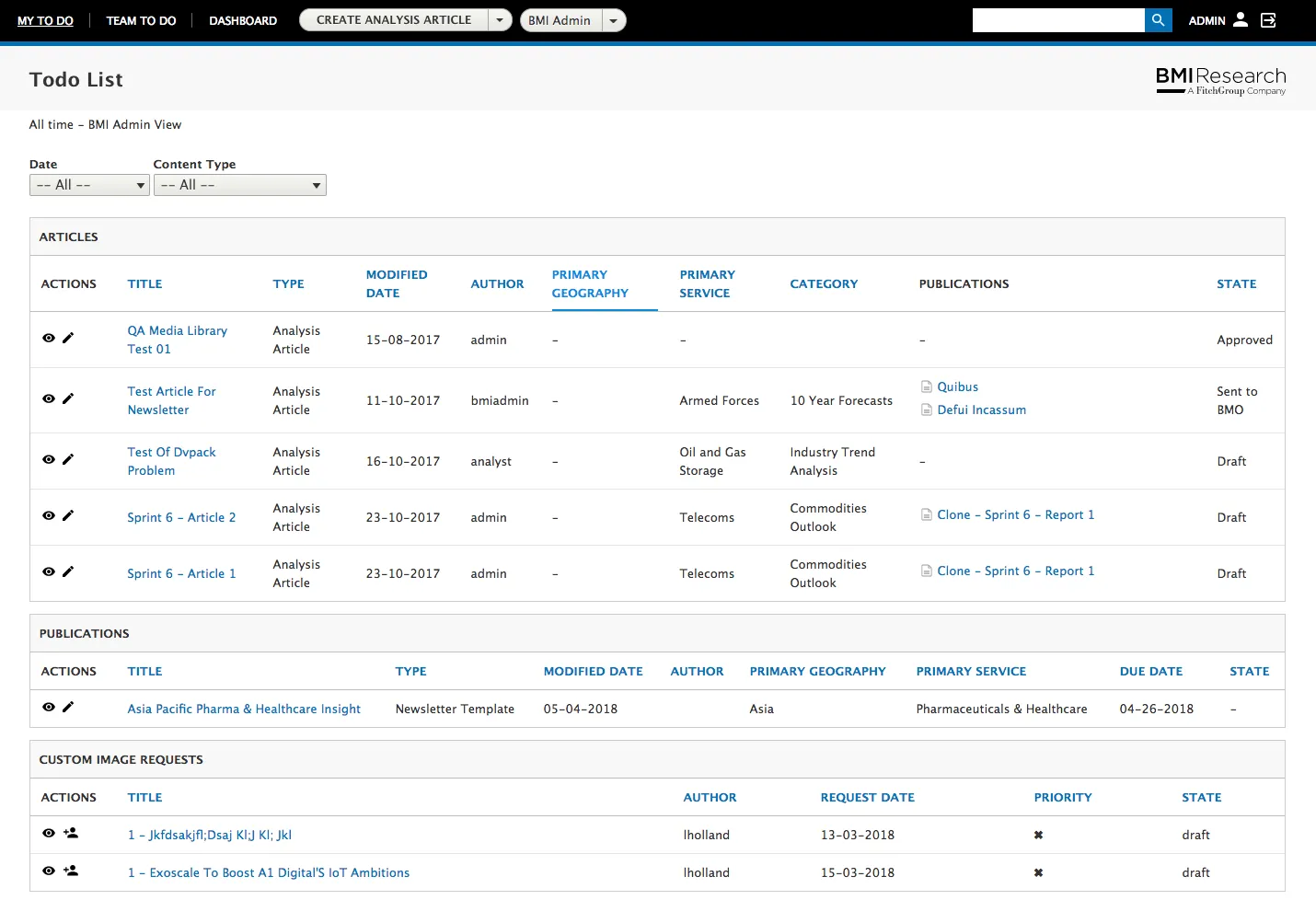Sort publications by Due Date column
This screenshot has width=1316, height=923.
pyautogui.click(x=1150, y=672)
